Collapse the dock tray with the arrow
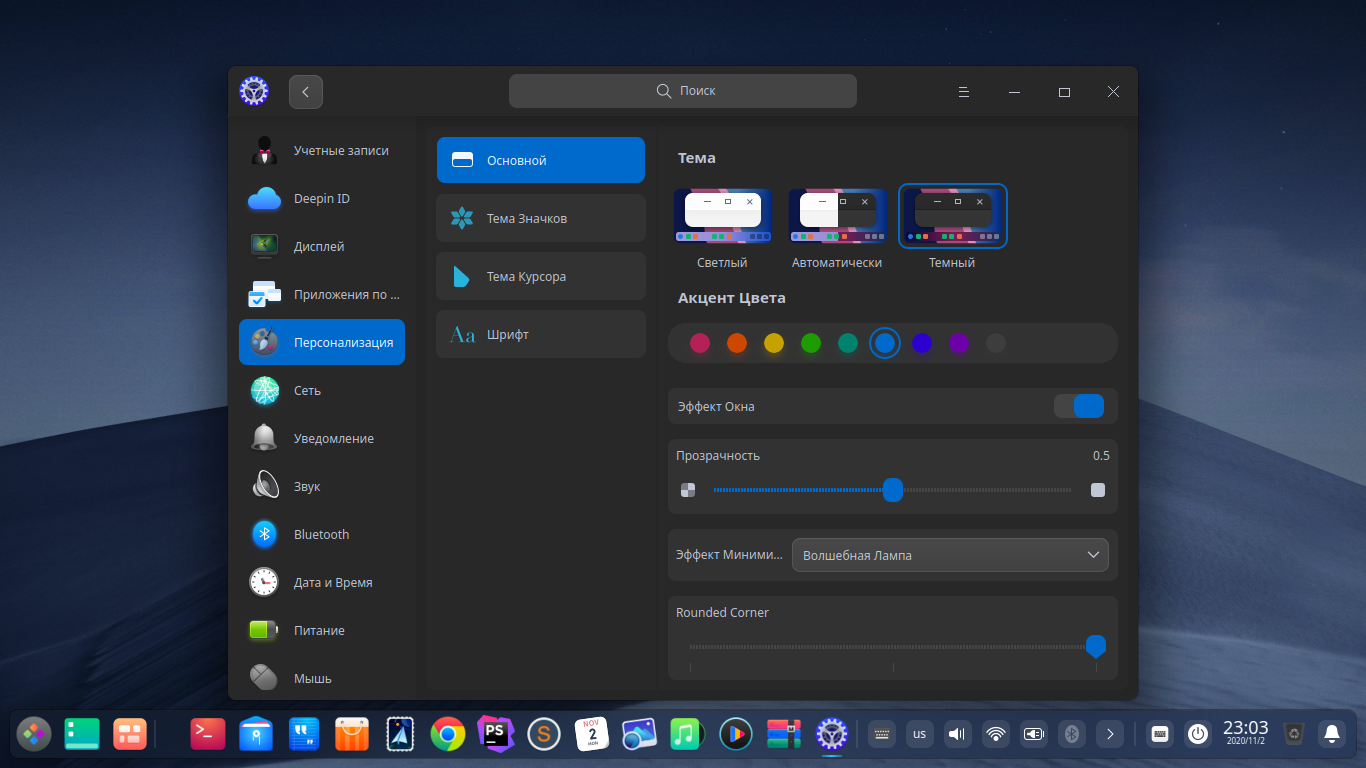Viewport: 1366px width, 768px height. click(x=1110, y=734)
